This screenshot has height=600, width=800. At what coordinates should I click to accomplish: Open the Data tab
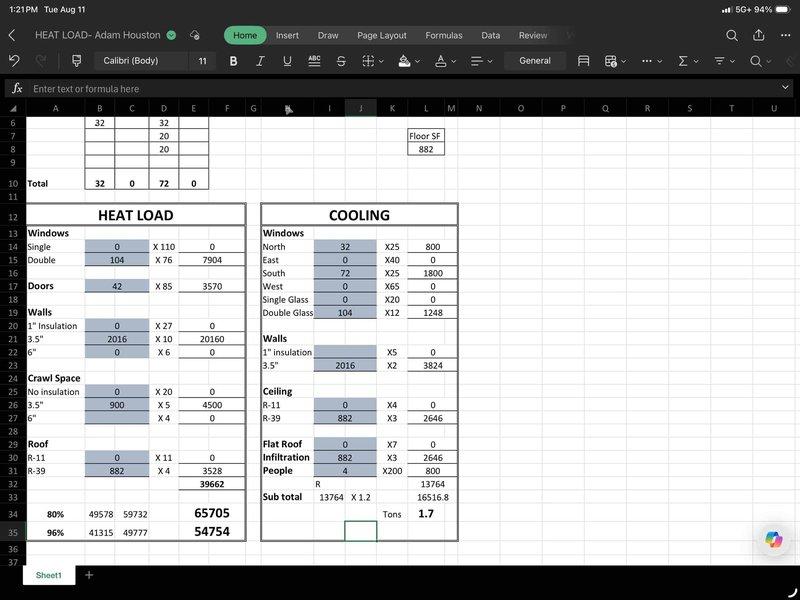coord(490,35)
